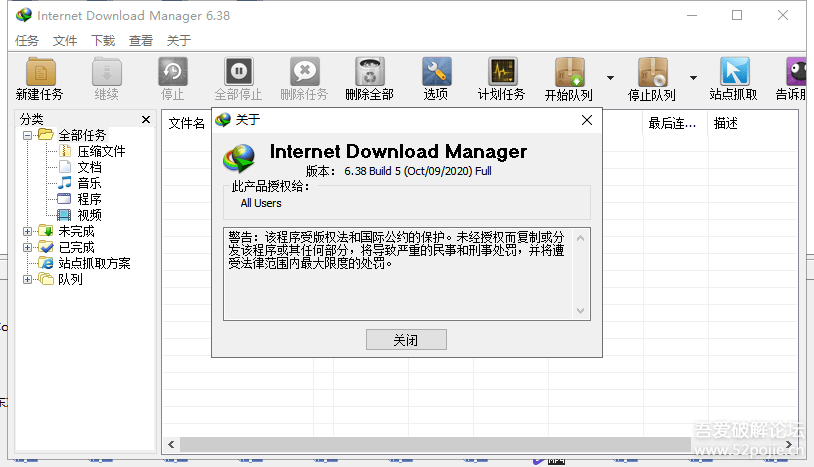This screenshot has width=814, height=467.
Task: Click the download list horizontal scrollbar thumb
Action: [x=435, y=445]
